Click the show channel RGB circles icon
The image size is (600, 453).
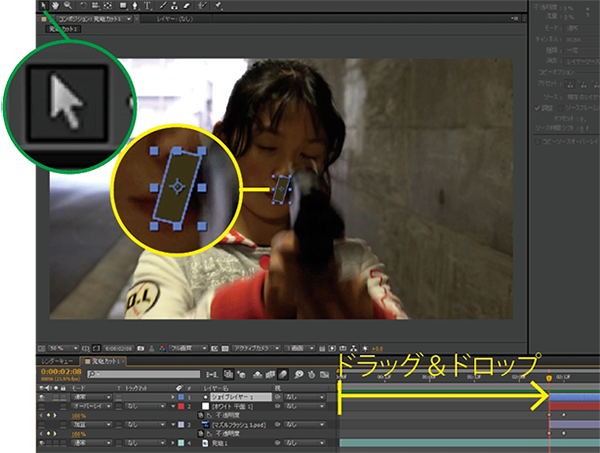(162, 349)
